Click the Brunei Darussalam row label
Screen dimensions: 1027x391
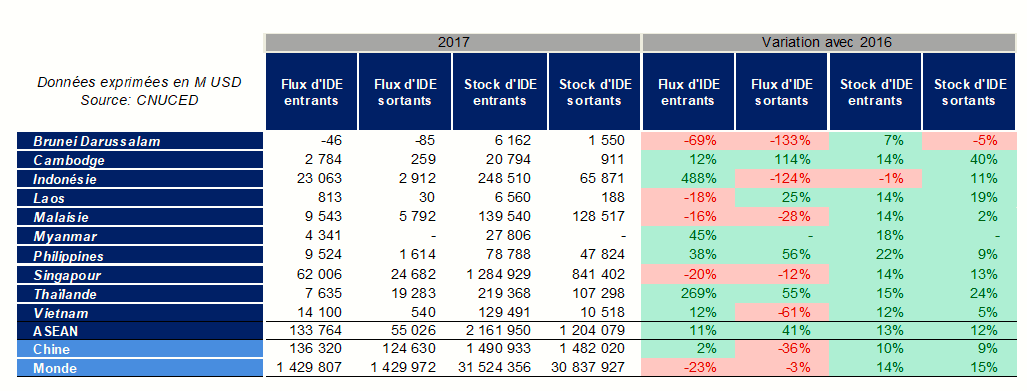pos(140,140)
